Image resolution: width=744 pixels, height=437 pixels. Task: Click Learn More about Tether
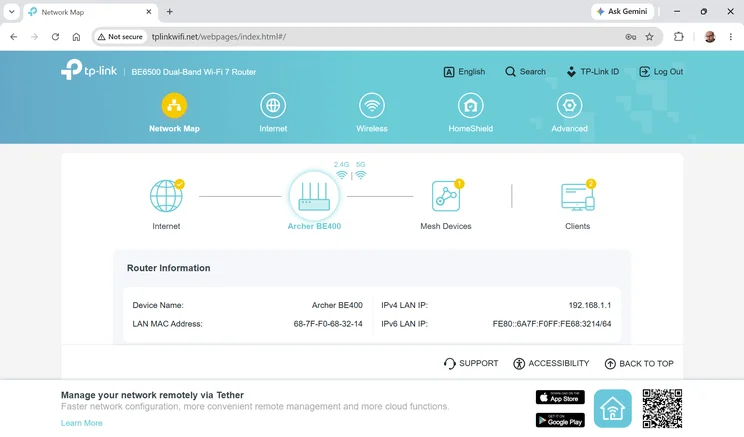[82, 423]
